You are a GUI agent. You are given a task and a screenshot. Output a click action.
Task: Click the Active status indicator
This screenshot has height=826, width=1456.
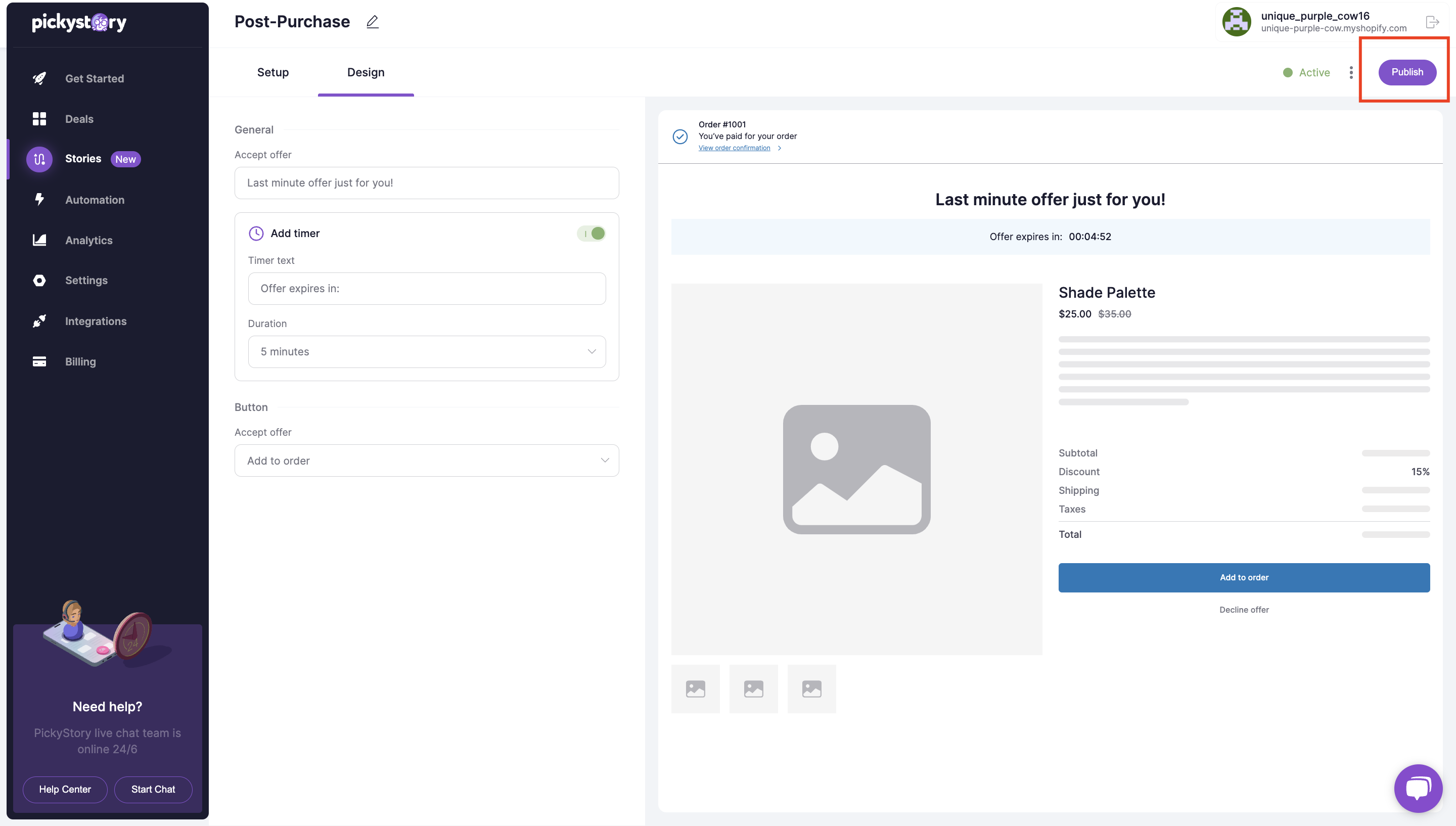click(x=1306, y=73)
